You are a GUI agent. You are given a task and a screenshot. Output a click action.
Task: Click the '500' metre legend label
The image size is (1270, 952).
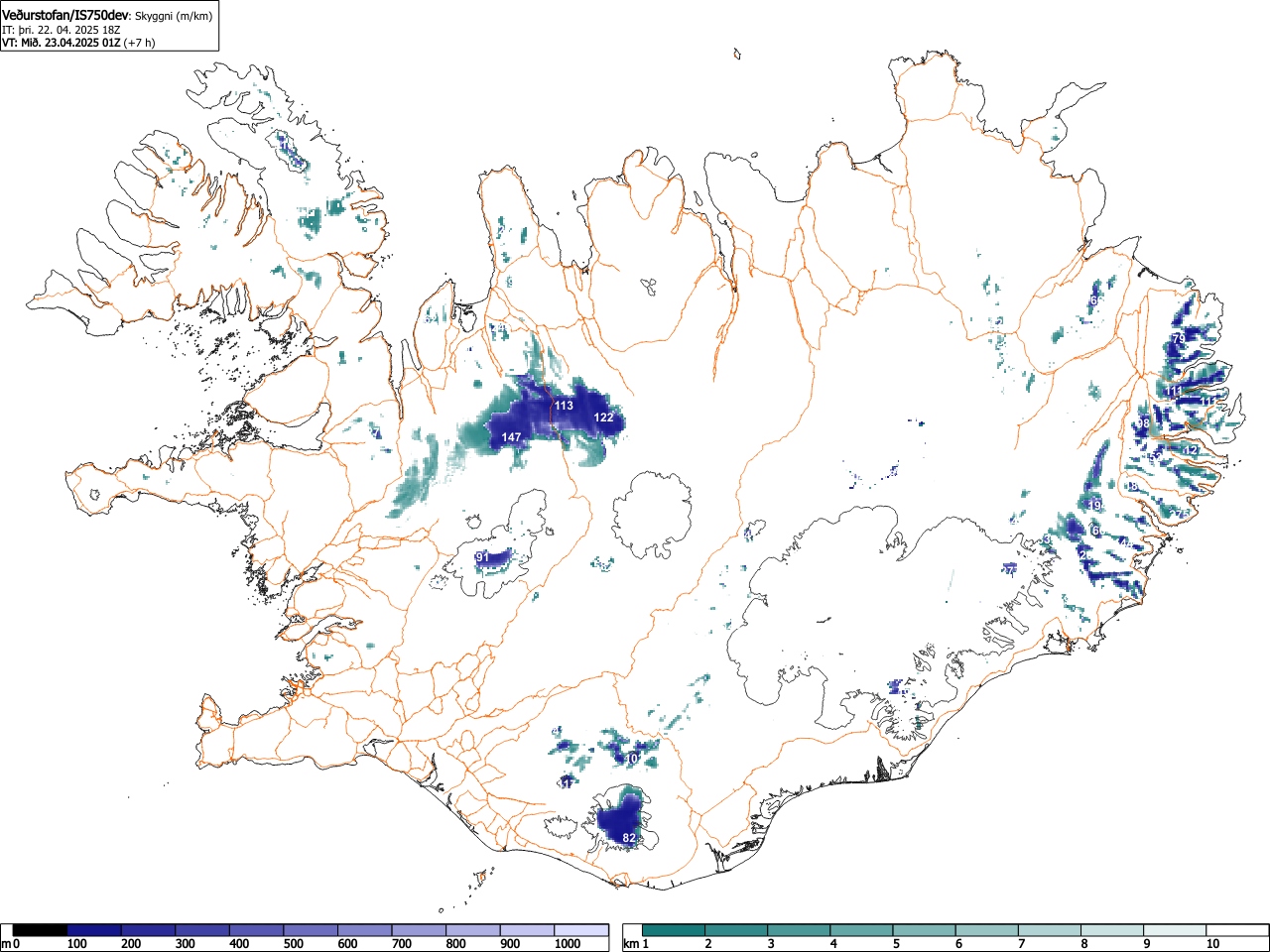(293, 944)
